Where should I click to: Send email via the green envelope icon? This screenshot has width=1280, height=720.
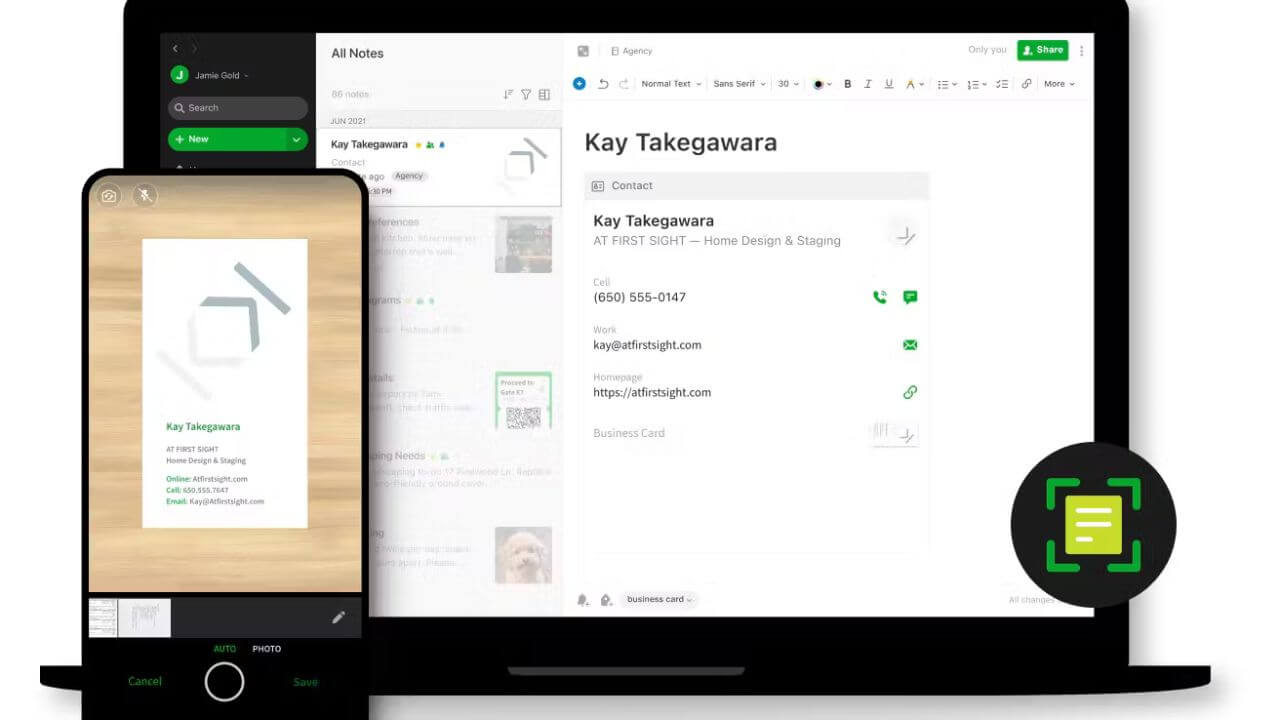910,345
